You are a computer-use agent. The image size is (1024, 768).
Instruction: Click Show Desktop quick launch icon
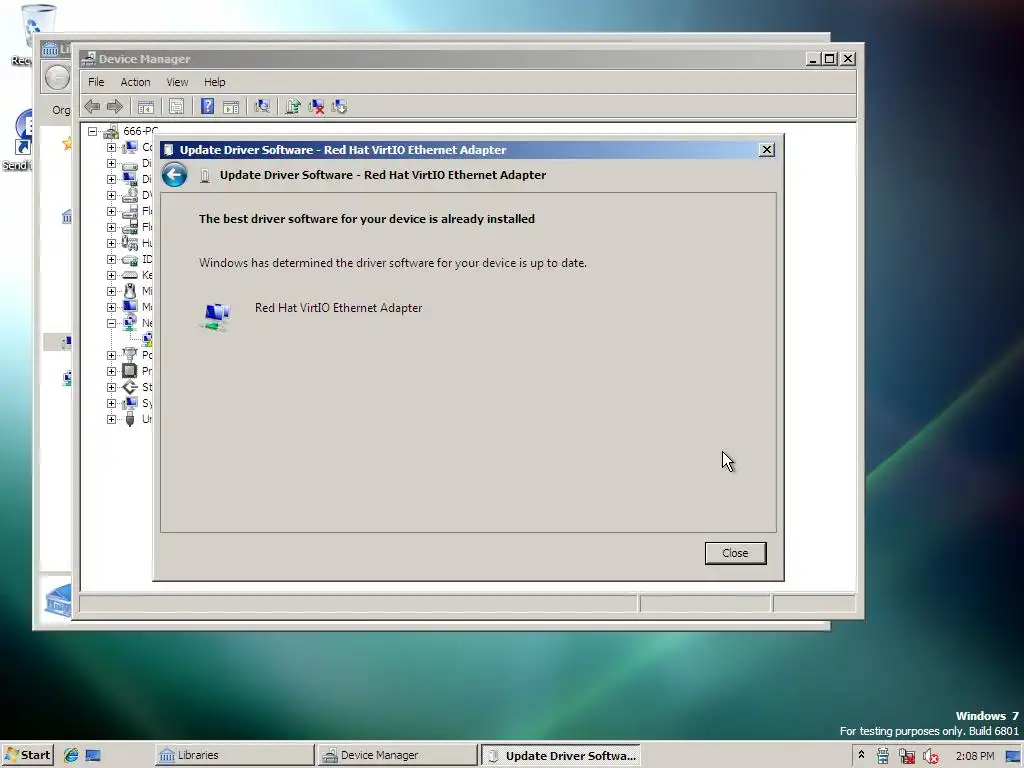[93, 755]
